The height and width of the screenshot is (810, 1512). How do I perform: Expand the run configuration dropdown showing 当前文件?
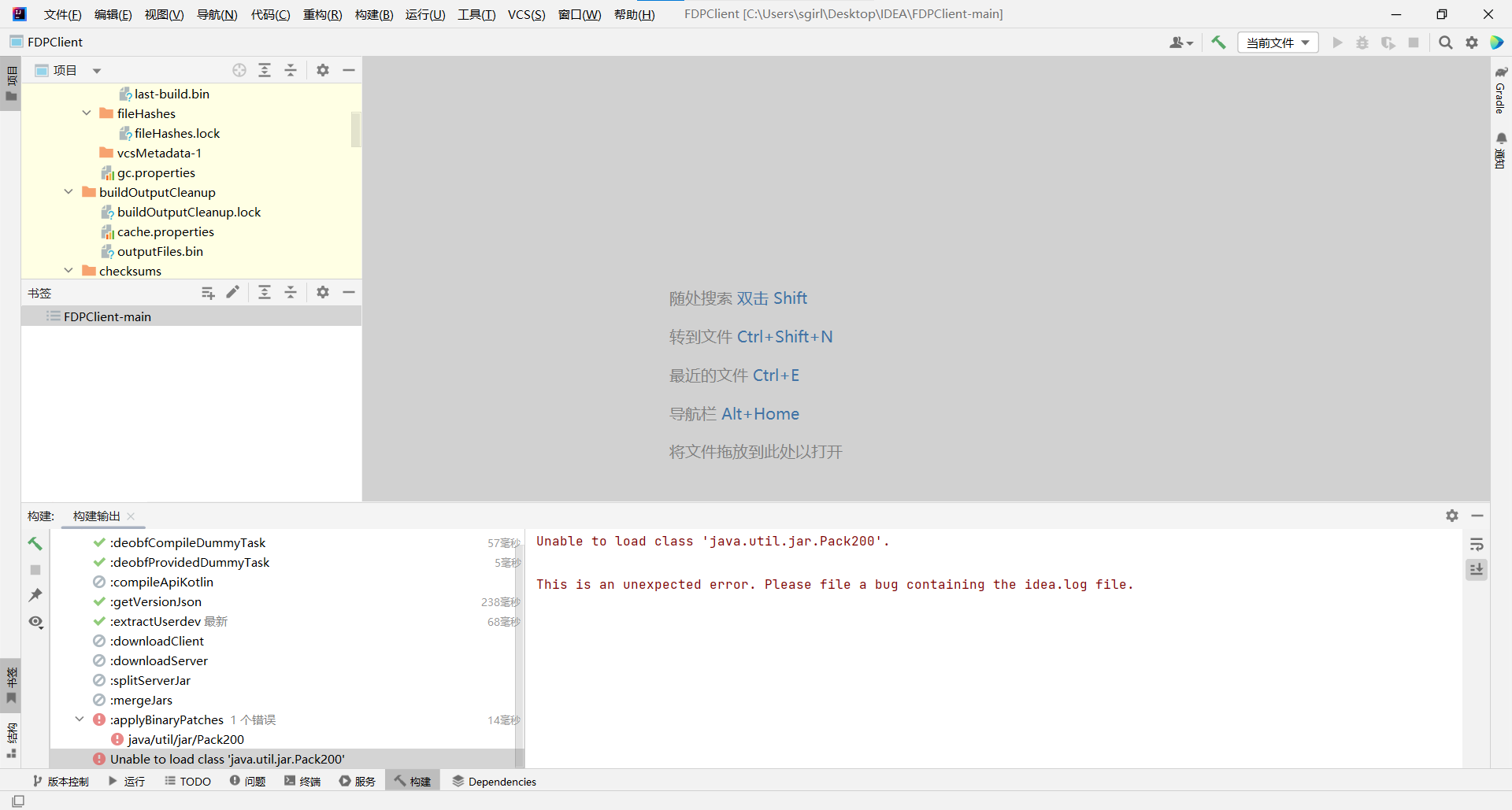1277,43
